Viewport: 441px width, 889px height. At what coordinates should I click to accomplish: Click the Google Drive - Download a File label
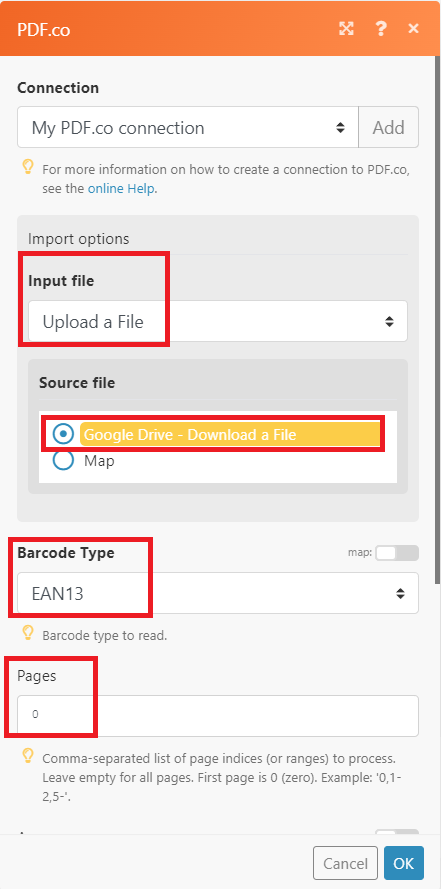pyautogui.click(x=190, y=435)
